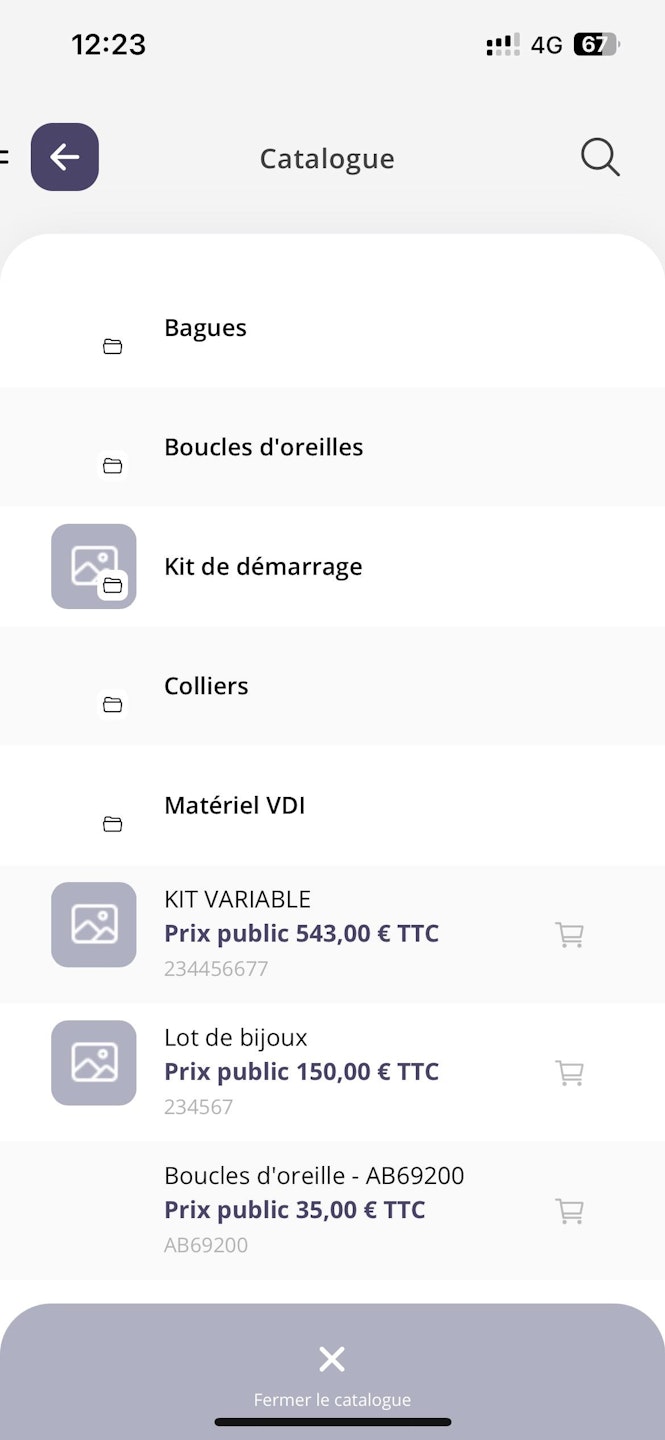Add Boucles d'oreille AB69200 to cart
Image resolution: width=665 pixels, height=1440 pixels.
(569, 1211)
